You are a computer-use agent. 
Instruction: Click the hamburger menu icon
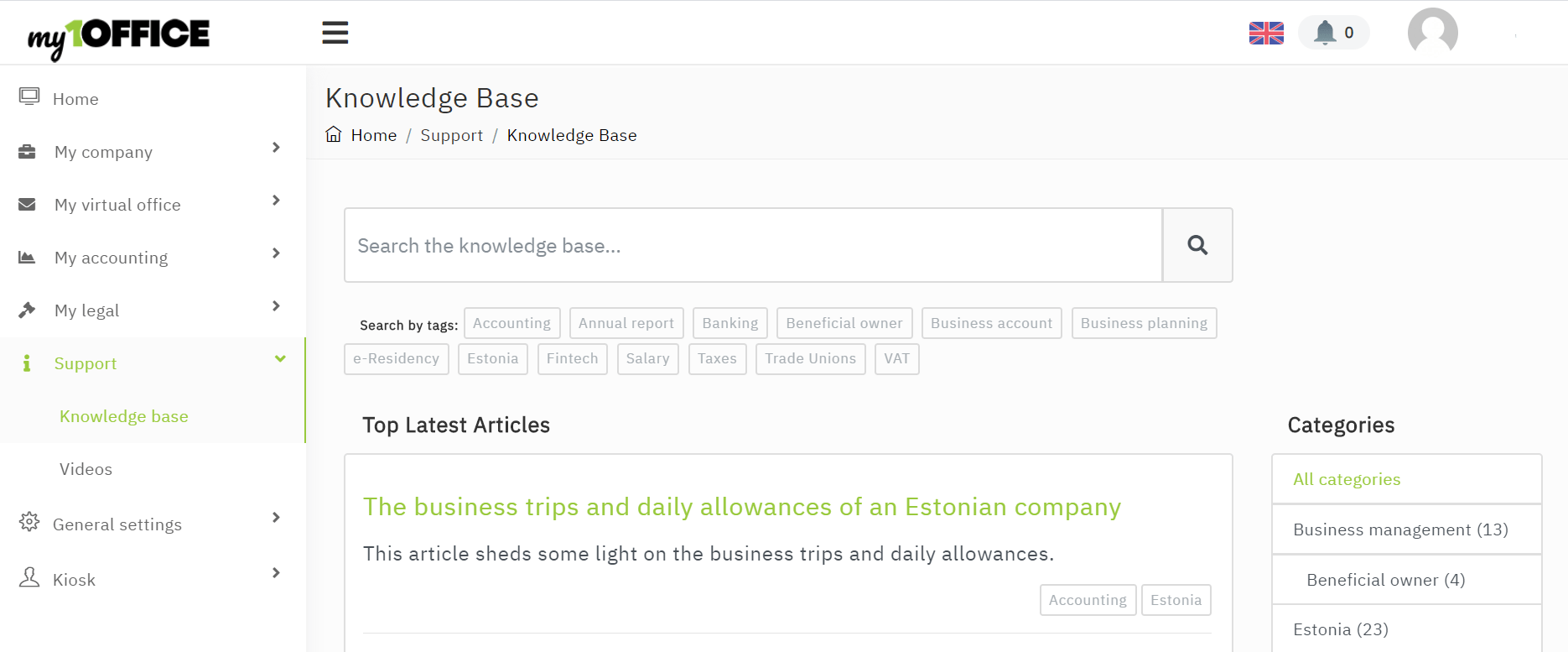click(x=335, y=33)
